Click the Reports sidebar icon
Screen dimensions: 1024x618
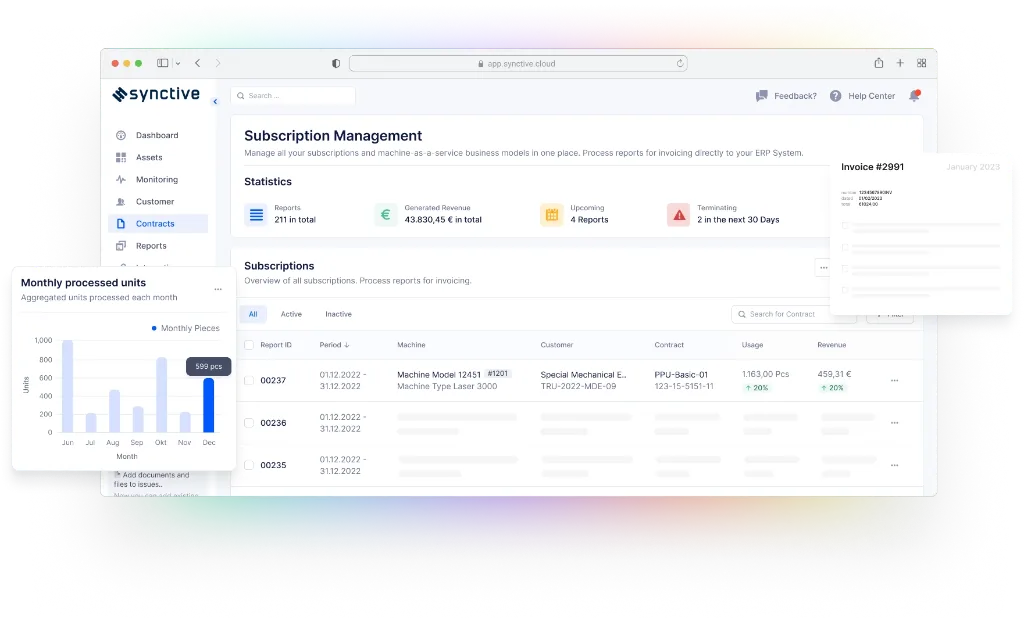121,246
